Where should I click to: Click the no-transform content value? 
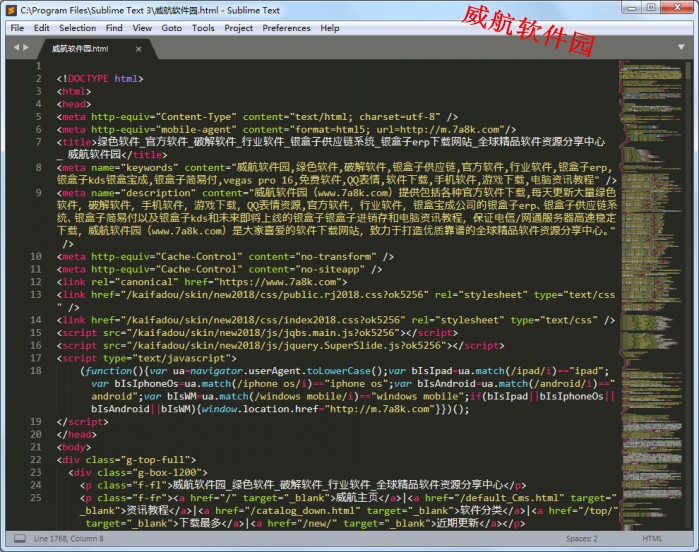(x=336, y=256)
